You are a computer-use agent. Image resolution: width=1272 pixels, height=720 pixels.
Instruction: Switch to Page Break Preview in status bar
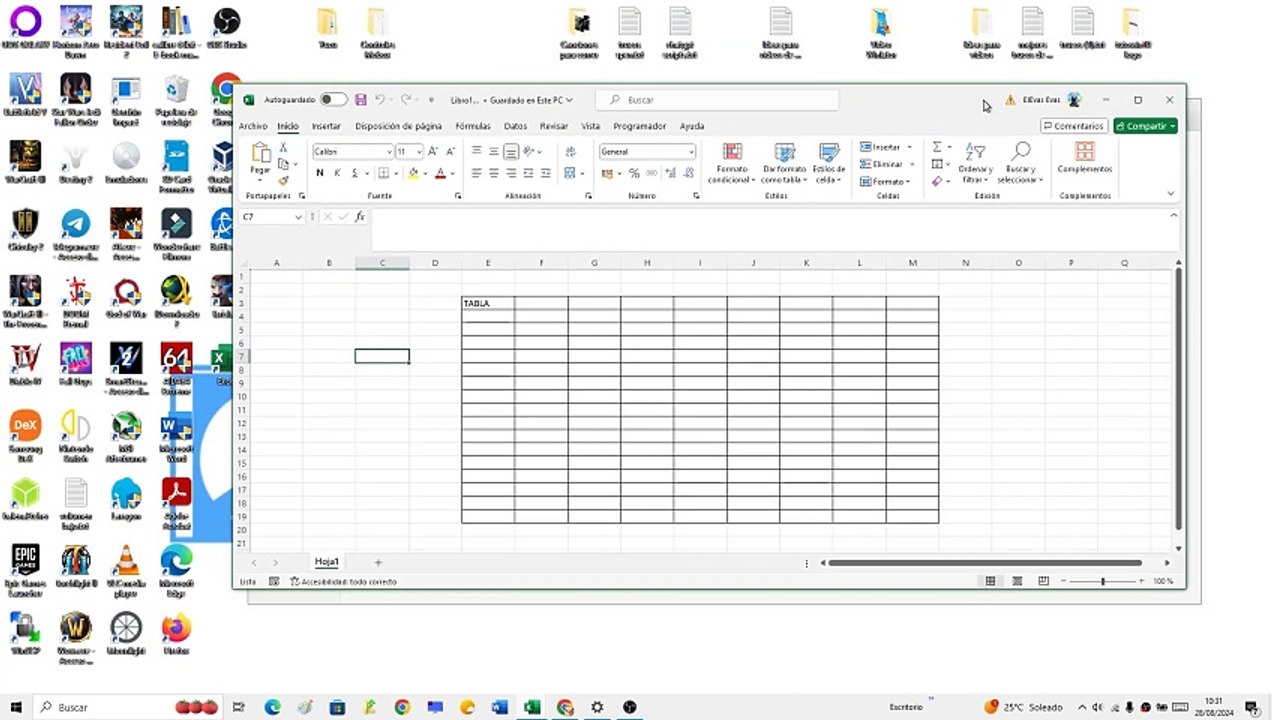[x=1043, y=581]
